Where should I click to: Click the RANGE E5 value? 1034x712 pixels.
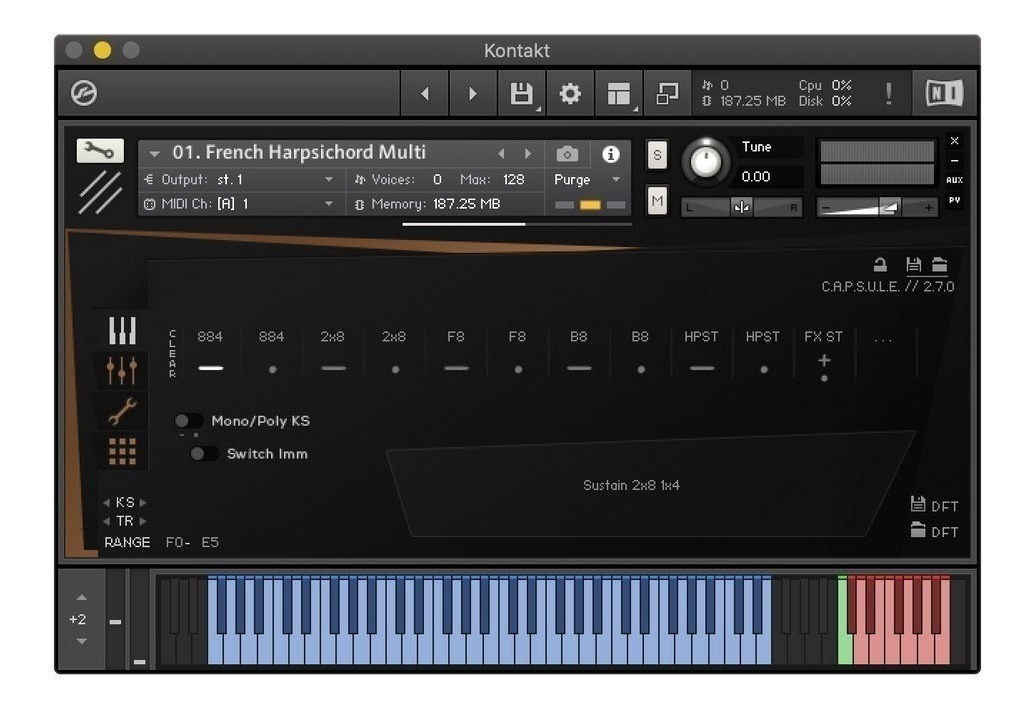pos(210,543)
